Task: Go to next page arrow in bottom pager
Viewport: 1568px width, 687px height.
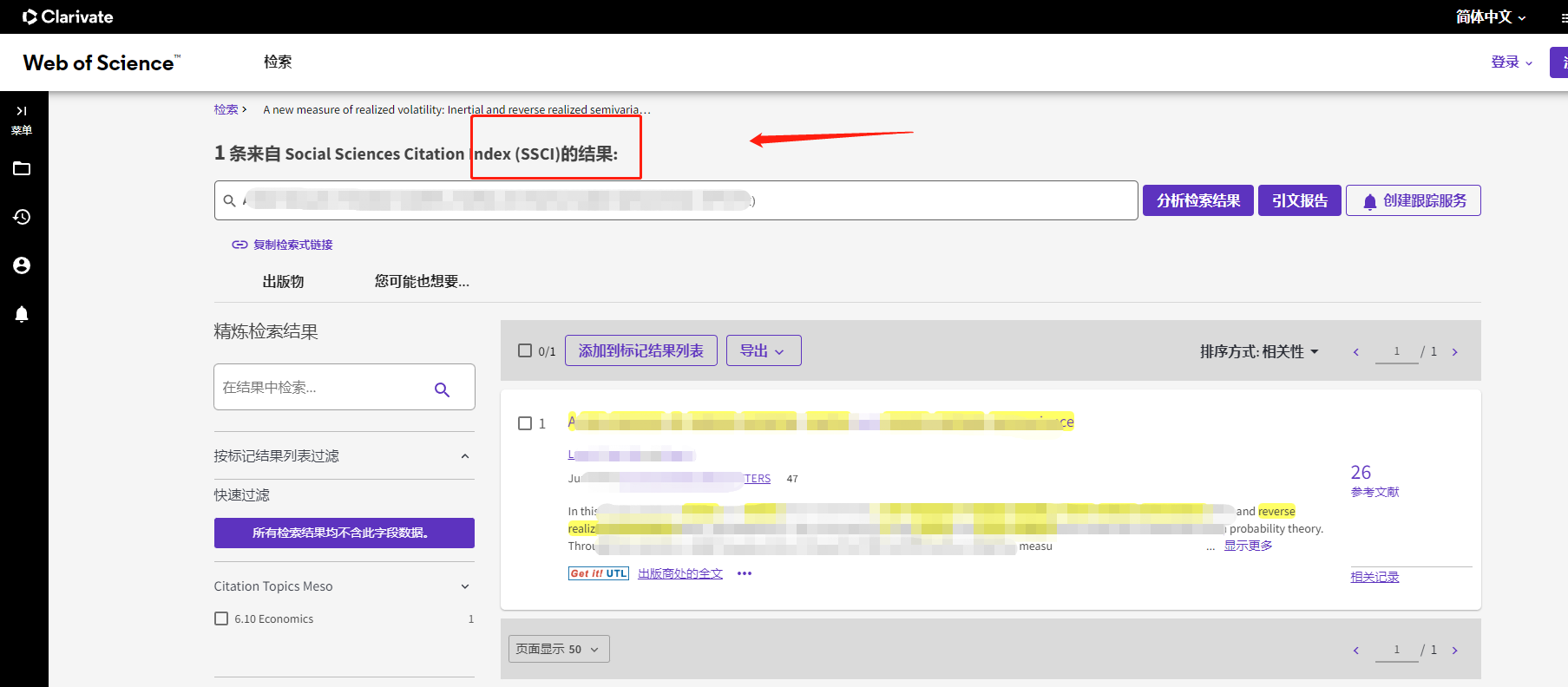Action: tap(1455, 651)
